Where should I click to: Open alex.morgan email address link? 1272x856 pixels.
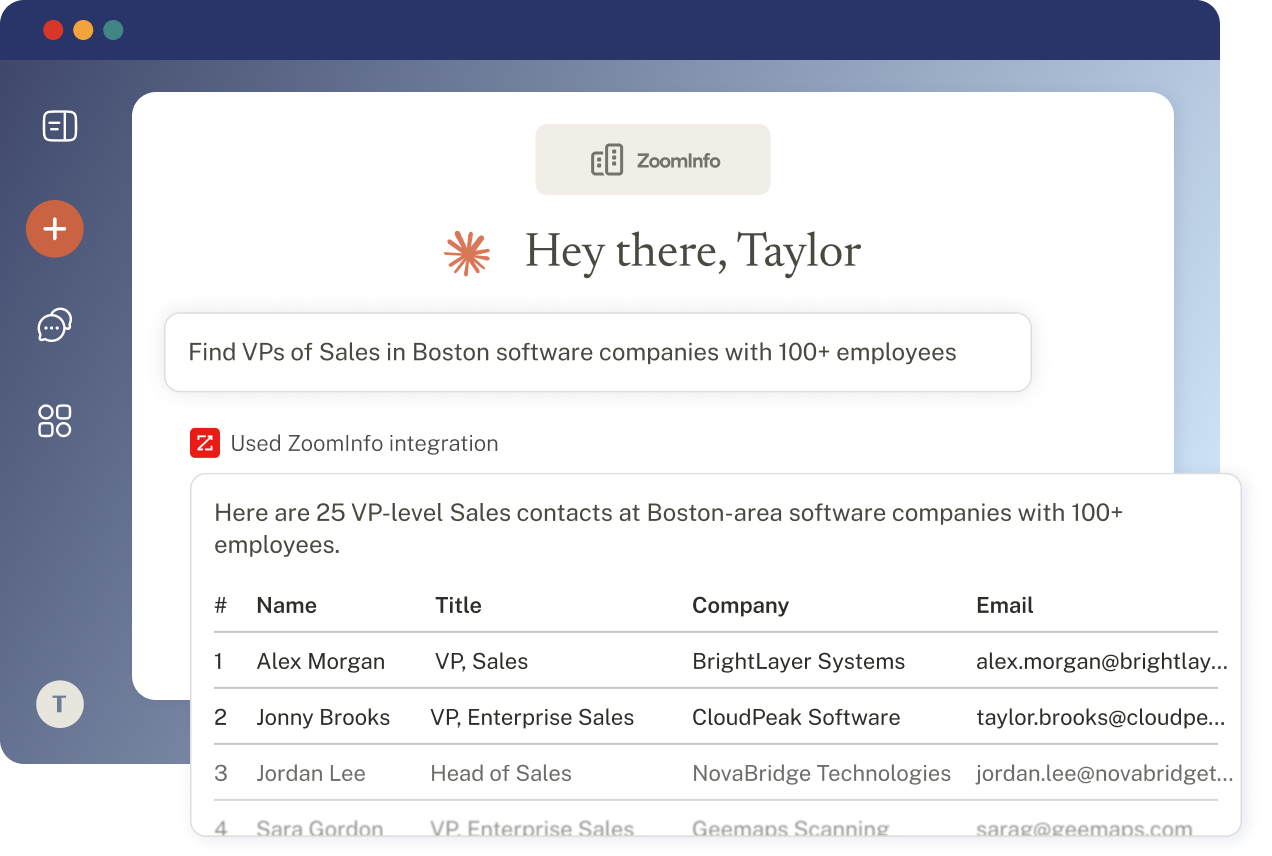pyautogui.click(x=1102, y=661)
